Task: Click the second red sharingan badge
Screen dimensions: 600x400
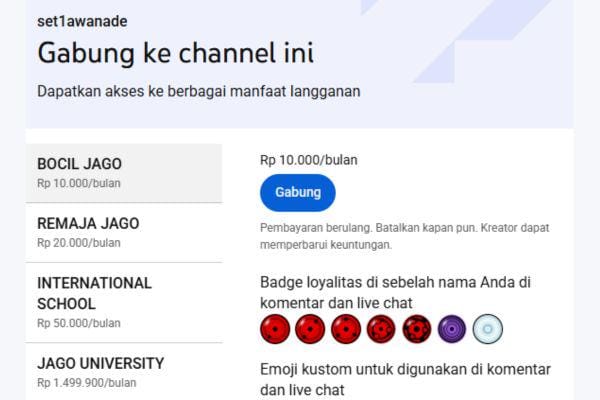Action: coord(310,329)
